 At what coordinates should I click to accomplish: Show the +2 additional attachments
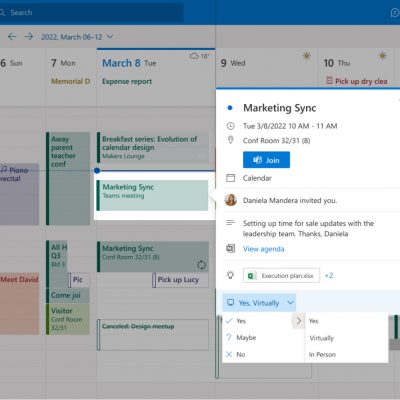329,275
